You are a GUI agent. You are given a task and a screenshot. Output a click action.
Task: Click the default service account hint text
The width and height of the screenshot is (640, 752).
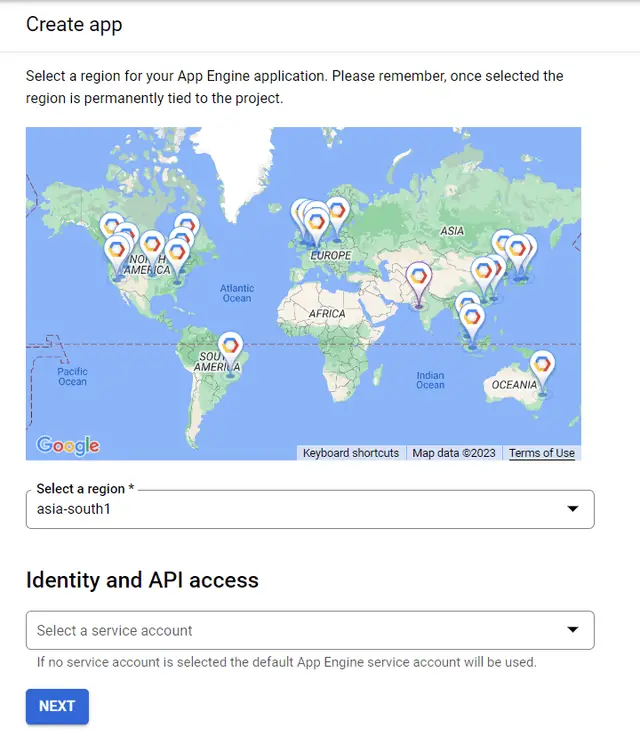click(x=286, y=662)
